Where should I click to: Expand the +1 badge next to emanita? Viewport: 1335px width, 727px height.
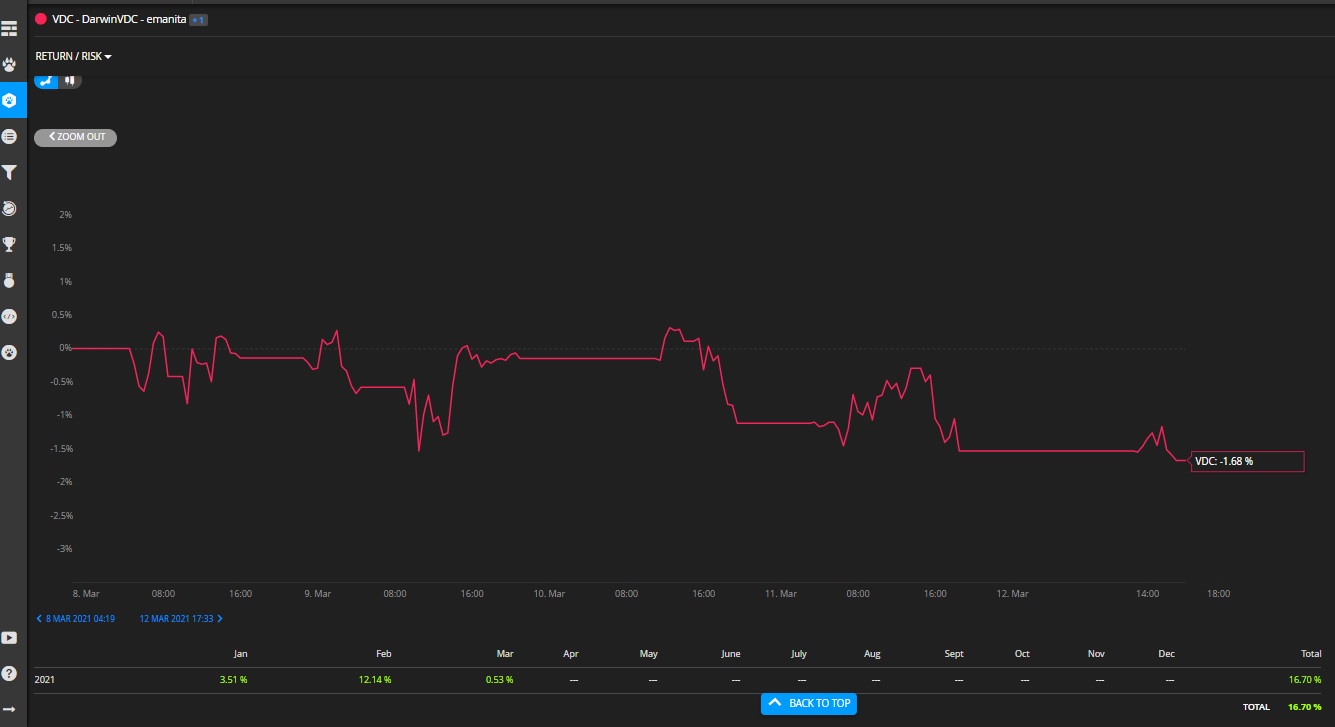(x=198, y=19)
